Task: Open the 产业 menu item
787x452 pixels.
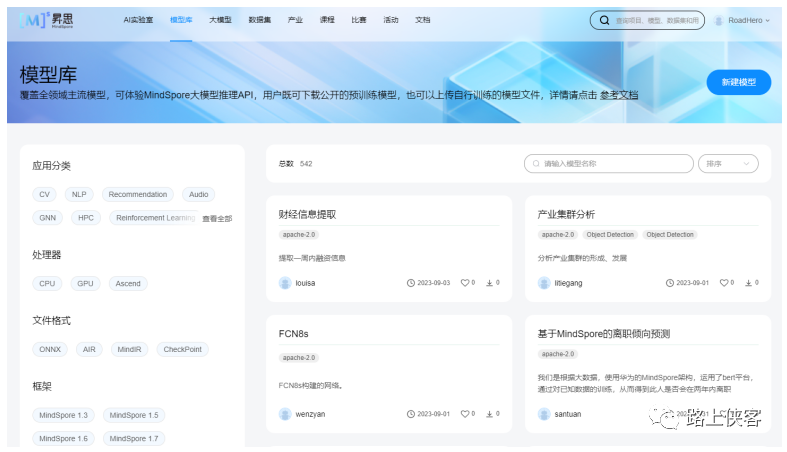Action: pyautogui.click(x=295, y=20)
